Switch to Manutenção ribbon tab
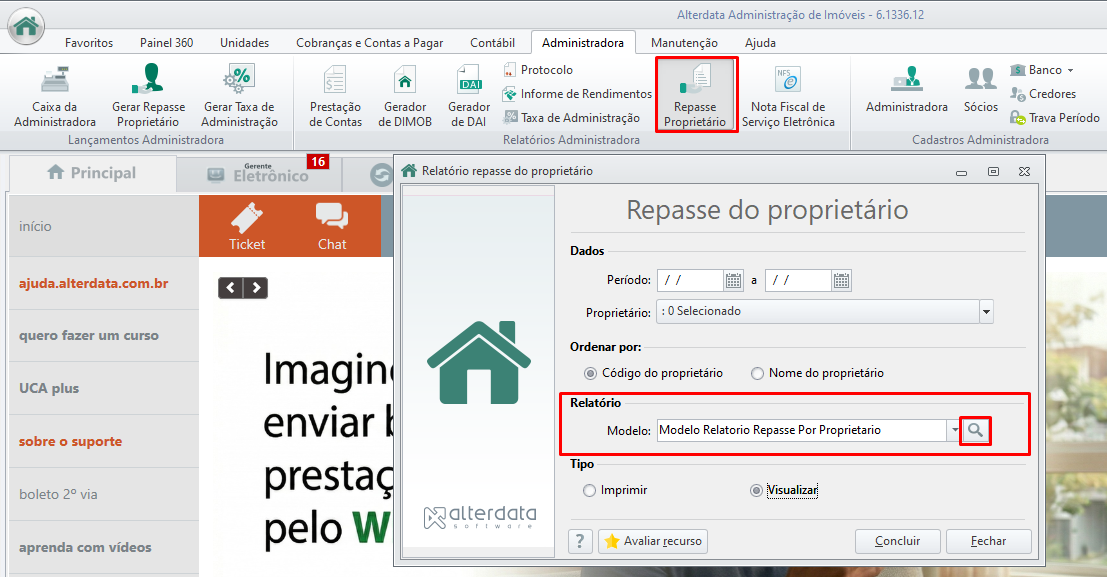This screenshot has height=577, width=1107. click(x=684, y=42)
